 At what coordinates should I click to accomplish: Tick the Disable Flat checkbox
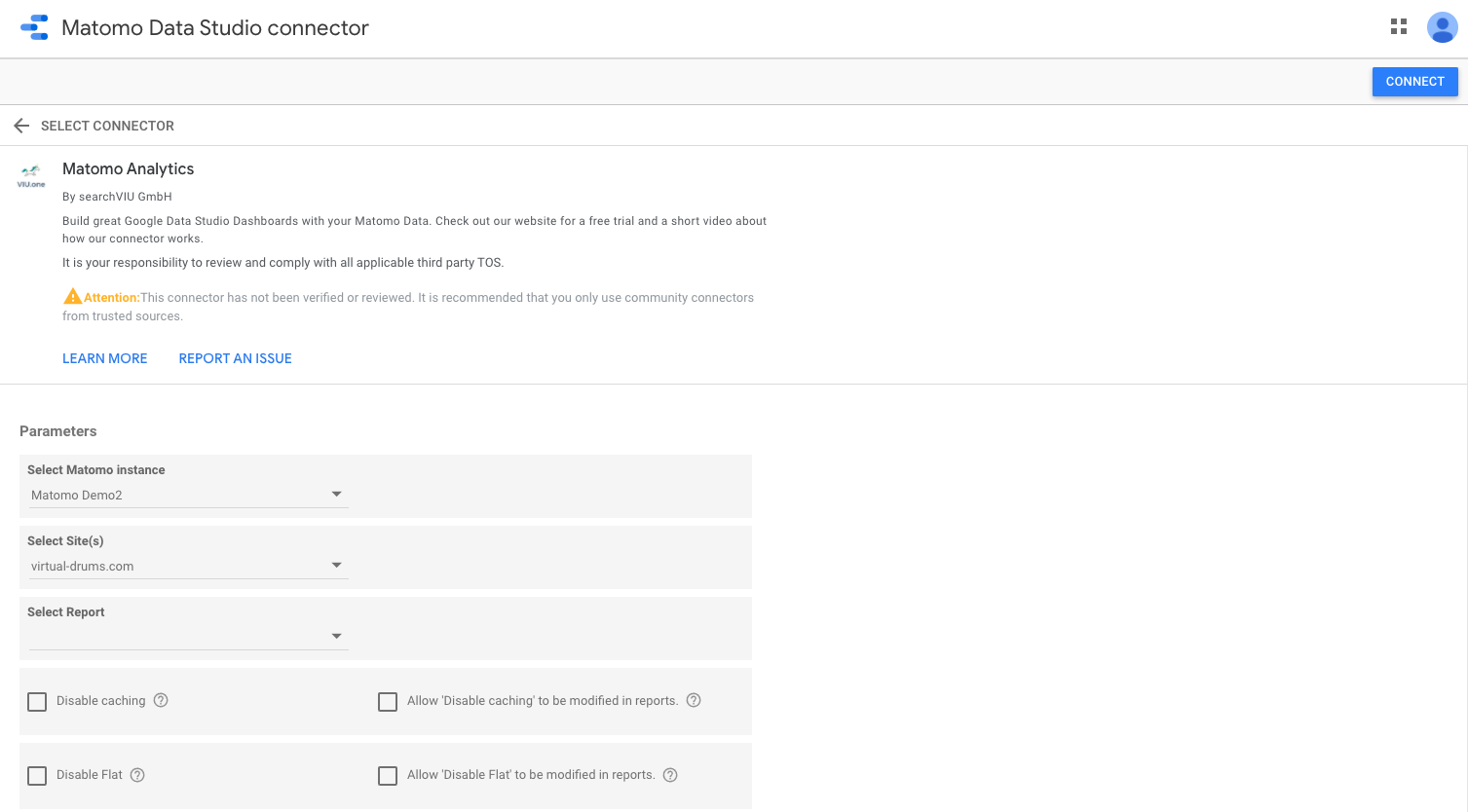click(37, 776)
